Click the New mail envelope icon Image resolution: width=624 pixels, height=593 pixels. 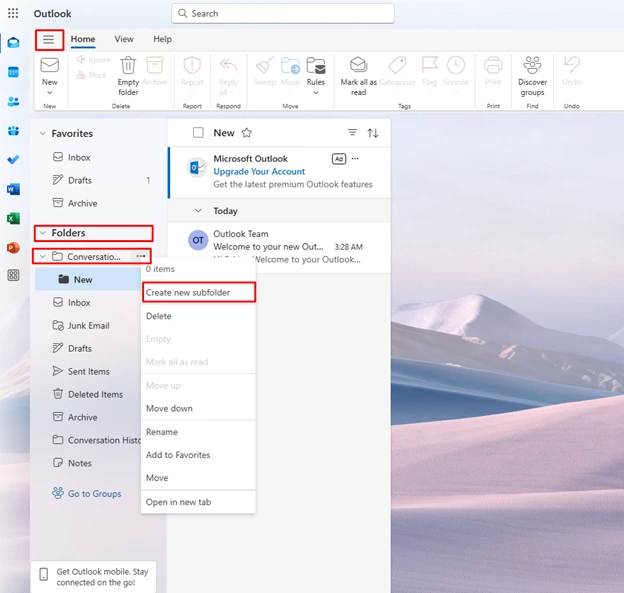[x=50, y=65]
